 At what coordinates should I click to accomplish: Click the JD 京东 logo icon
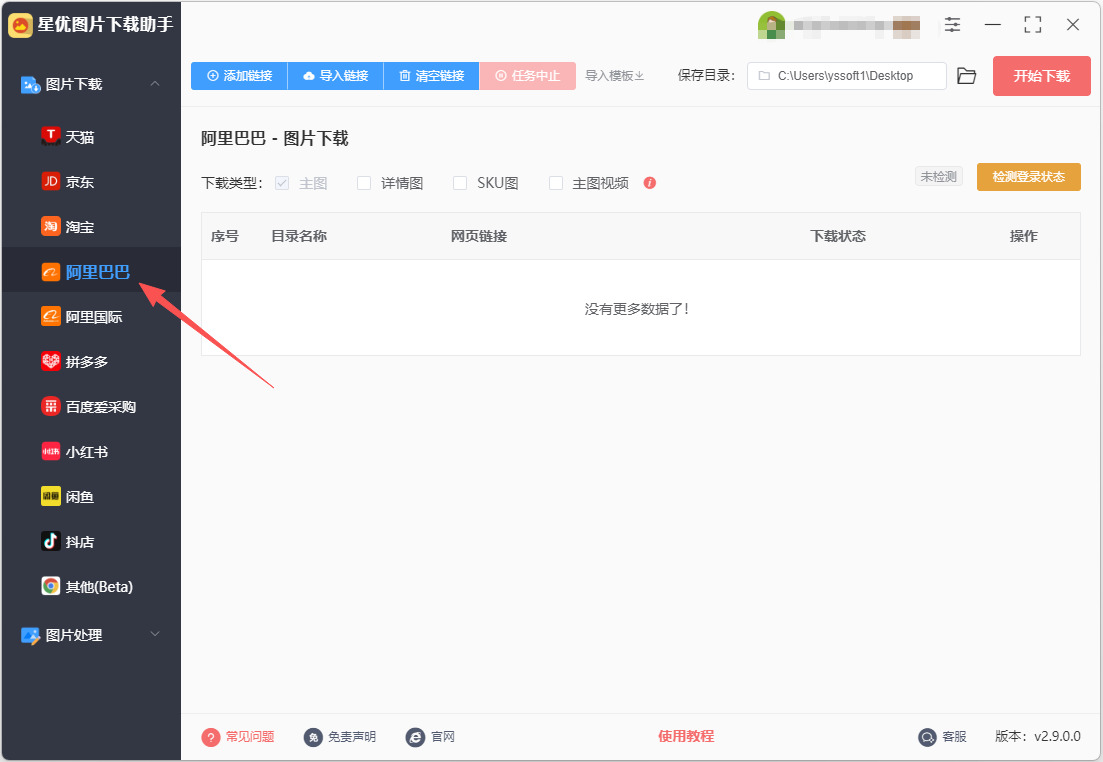(x=51, y=182)
